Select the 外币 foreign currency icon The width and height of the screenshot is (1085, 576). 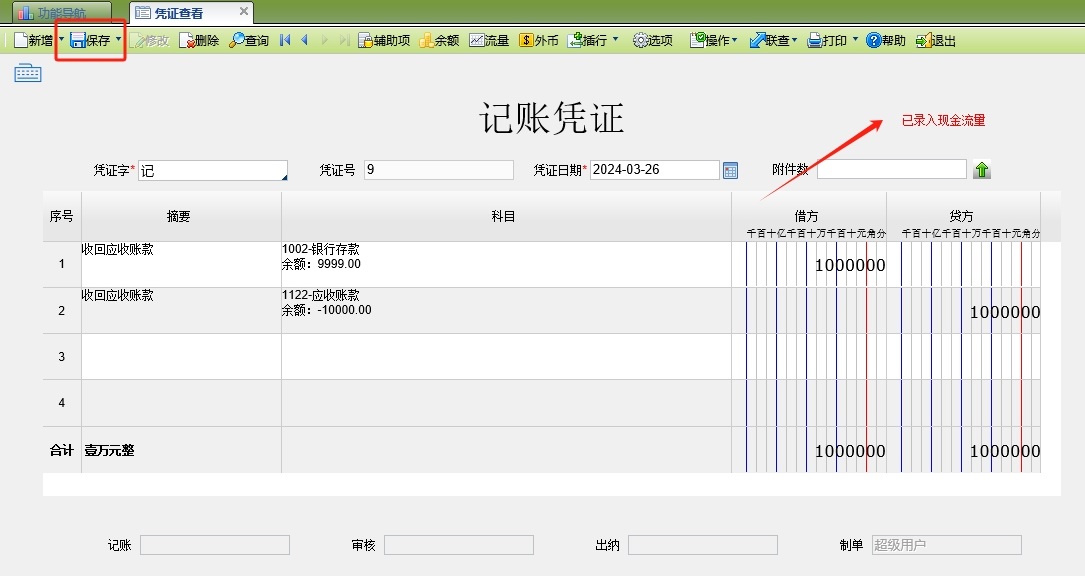pos(539,40)
